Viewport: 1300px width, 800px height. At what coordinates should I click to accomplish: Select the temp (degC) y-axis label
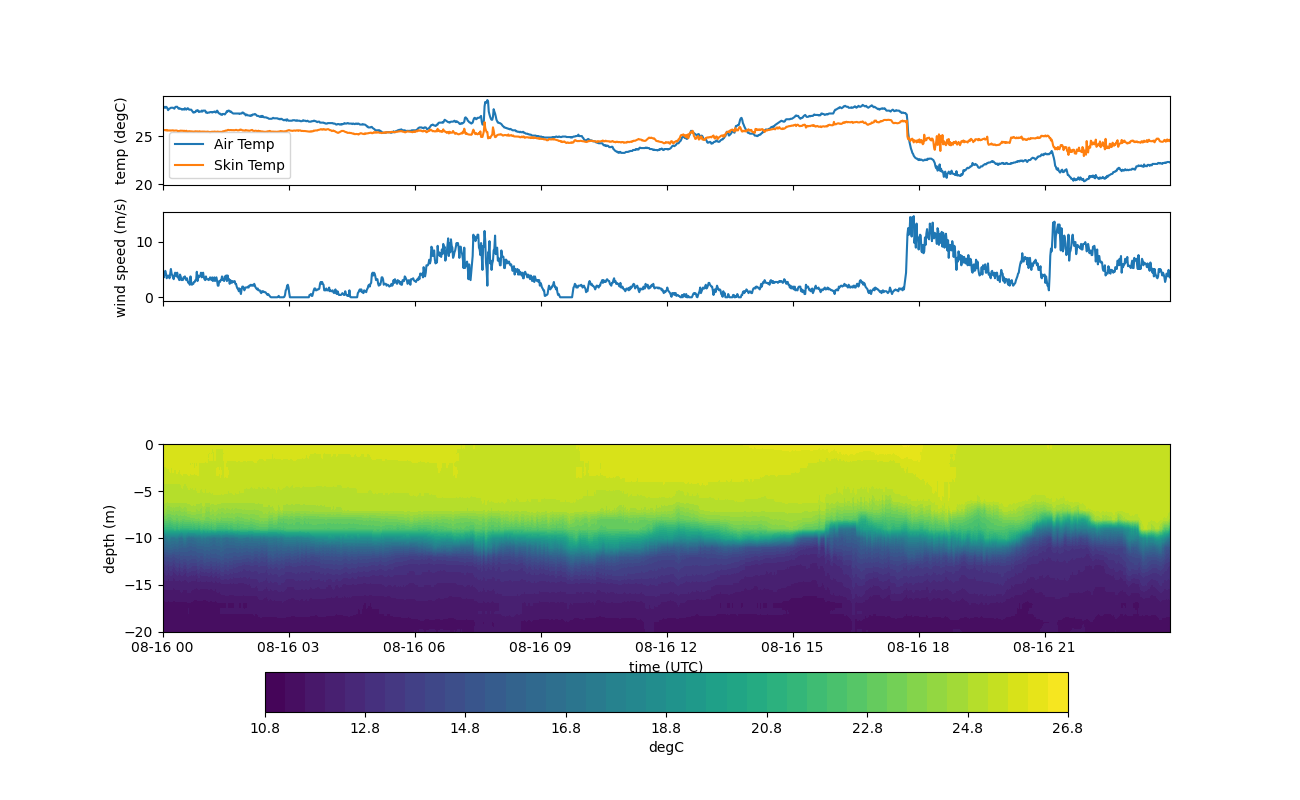click(121, 141)
